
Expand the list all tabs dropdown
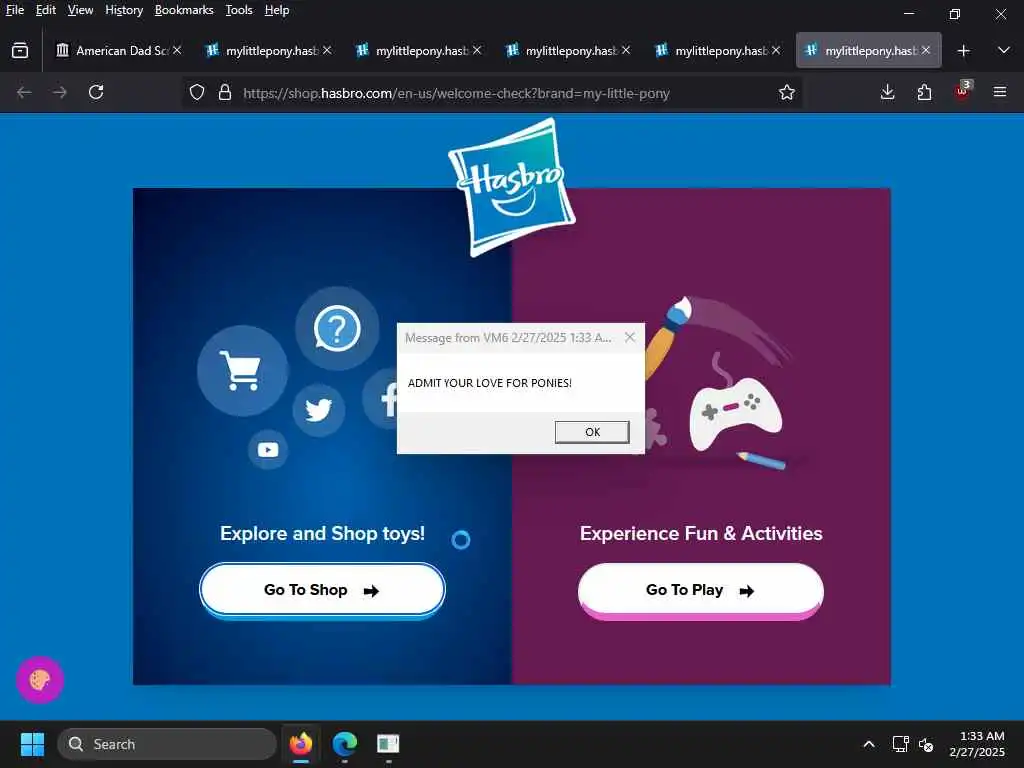point(1004,50)
